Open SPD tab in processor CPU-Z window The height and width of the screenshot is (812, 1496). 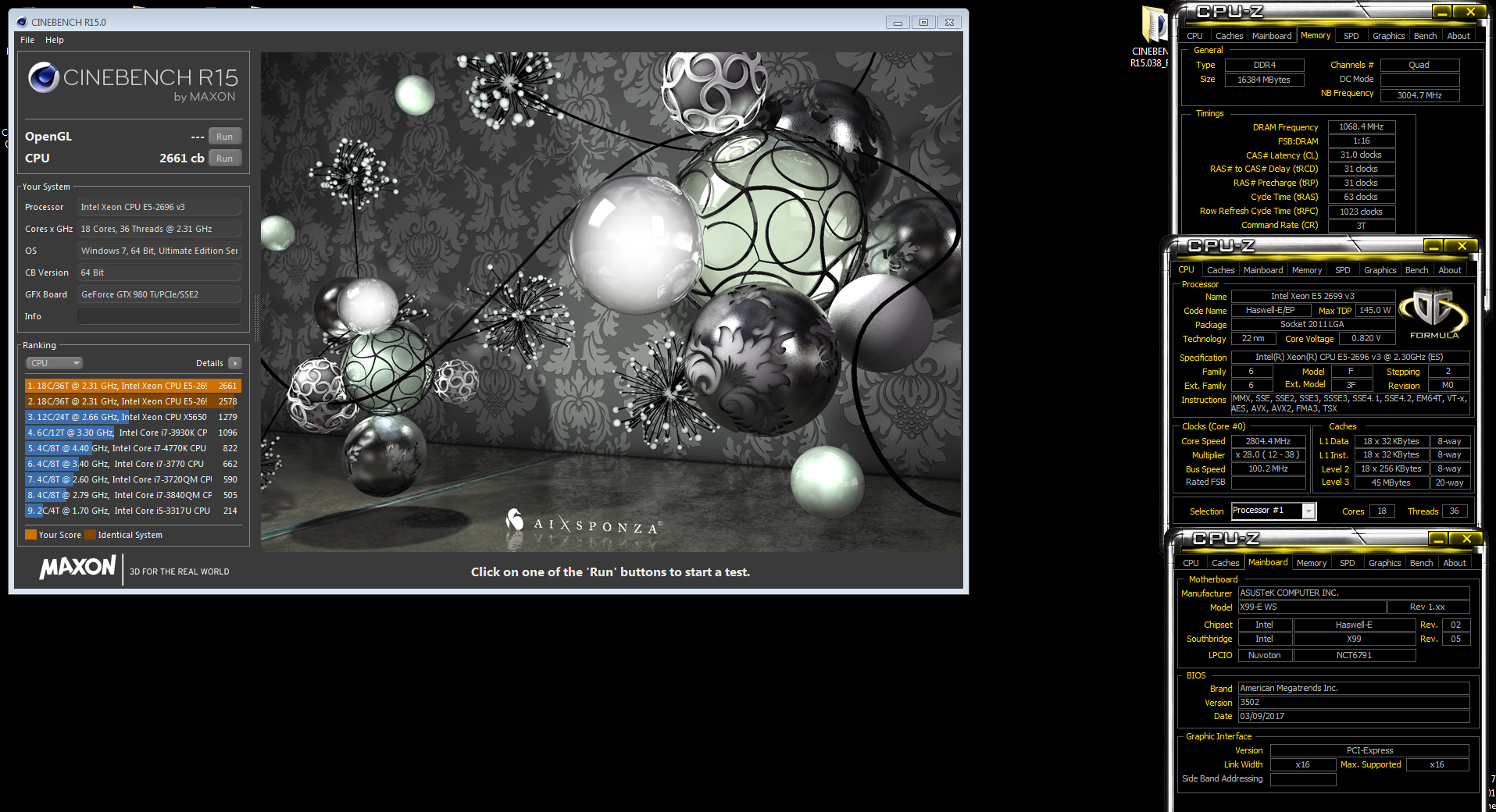tap(1342, 270)
